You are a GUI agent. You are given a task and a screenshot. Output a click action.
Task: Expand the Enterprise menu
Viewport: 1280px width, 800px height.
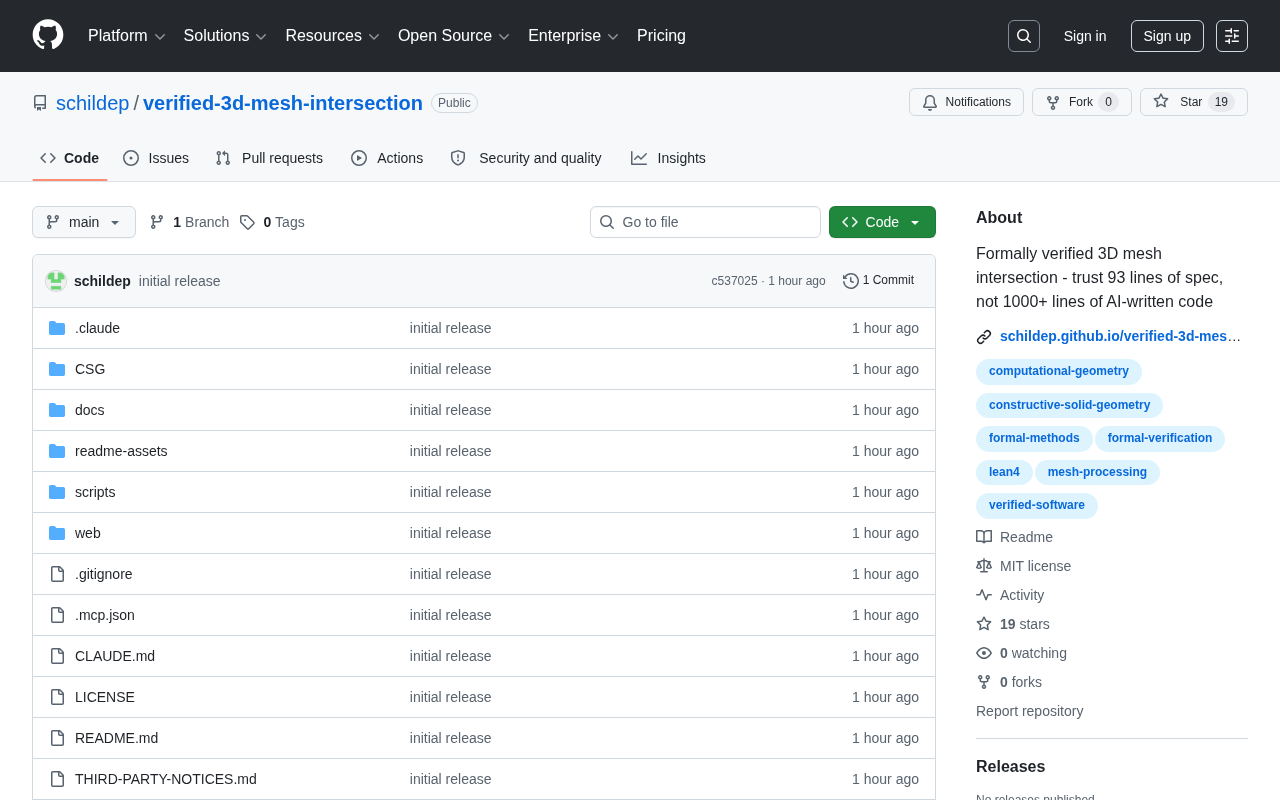click(x=573, y=36)
